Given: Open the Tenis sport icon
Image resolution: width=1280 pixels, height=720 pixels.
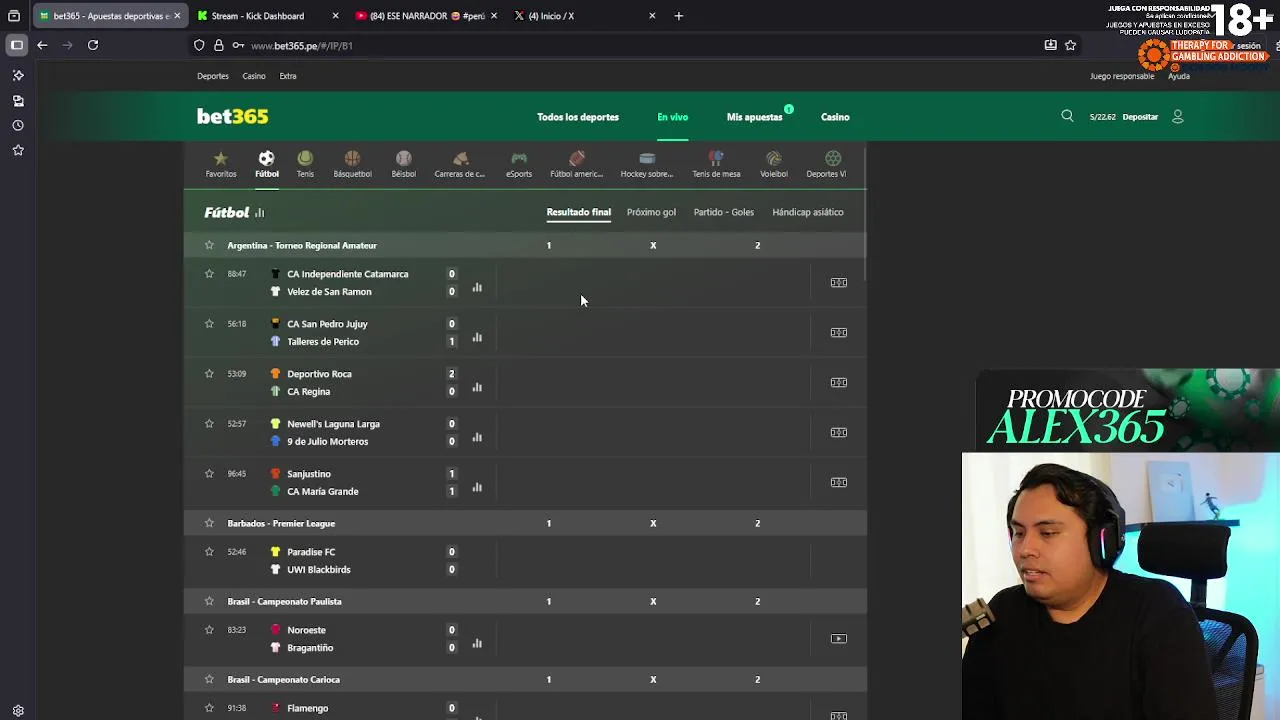Looking at the screenshot, I should coord(305,164).
